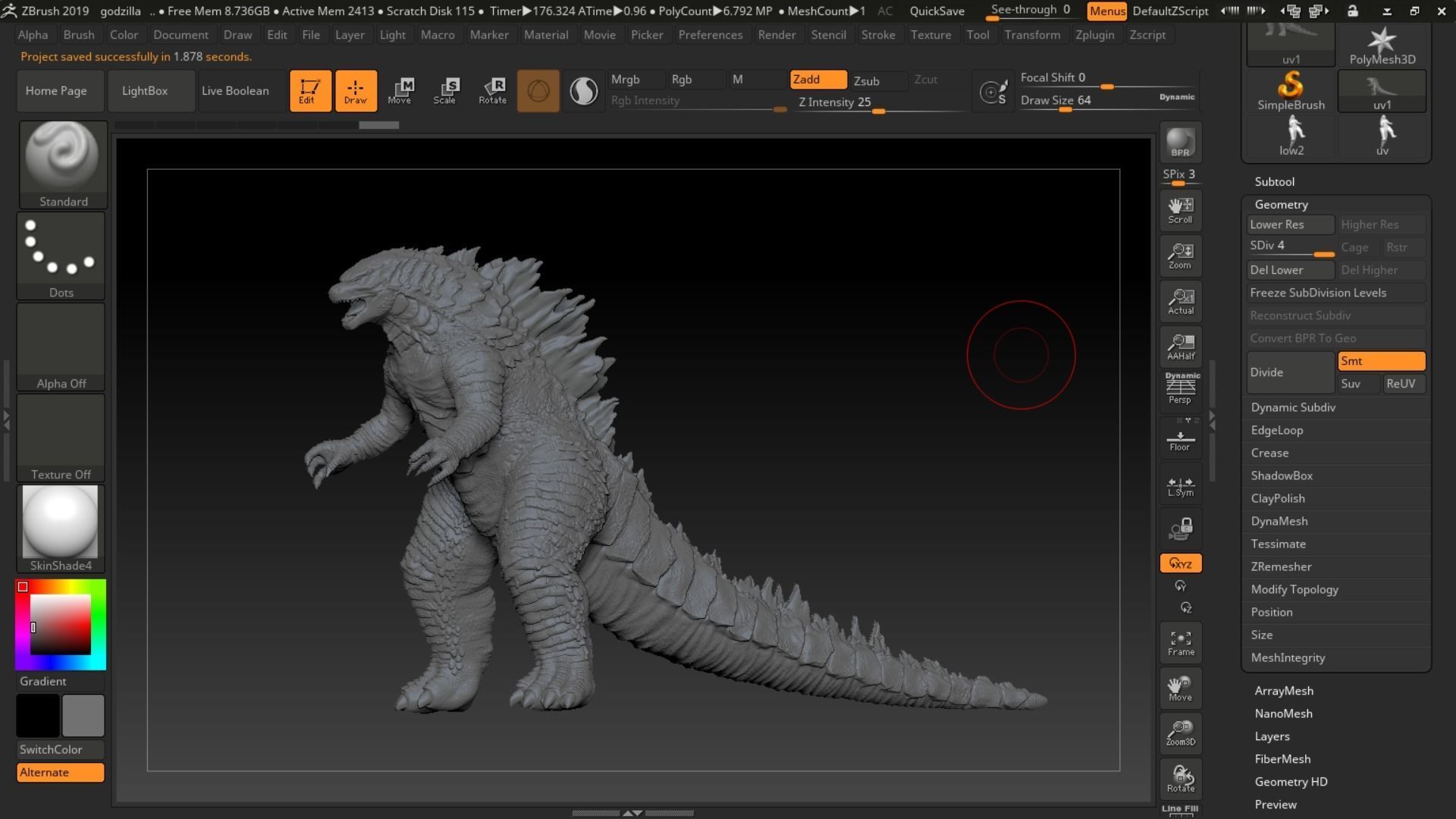Toggle Dynamic Persp perspective
Viewport: 1456px width, 819px height.
[1181, 388]
